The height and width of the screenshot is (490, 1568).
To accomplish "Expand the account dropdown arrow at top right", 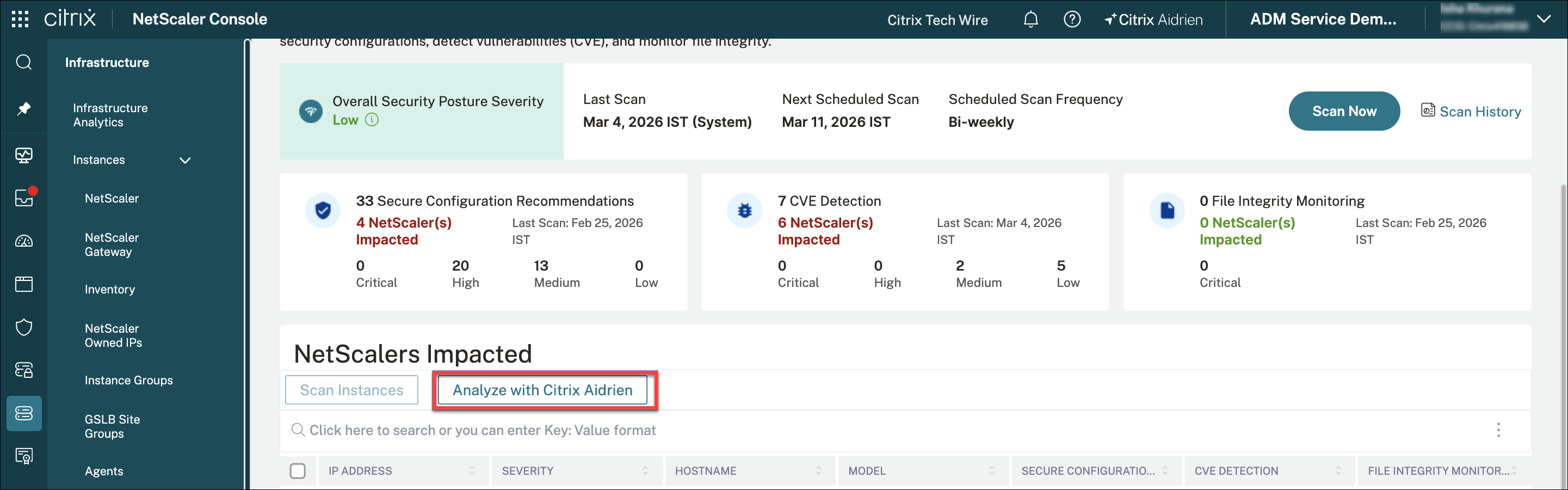I will [x=1544, y=20].
